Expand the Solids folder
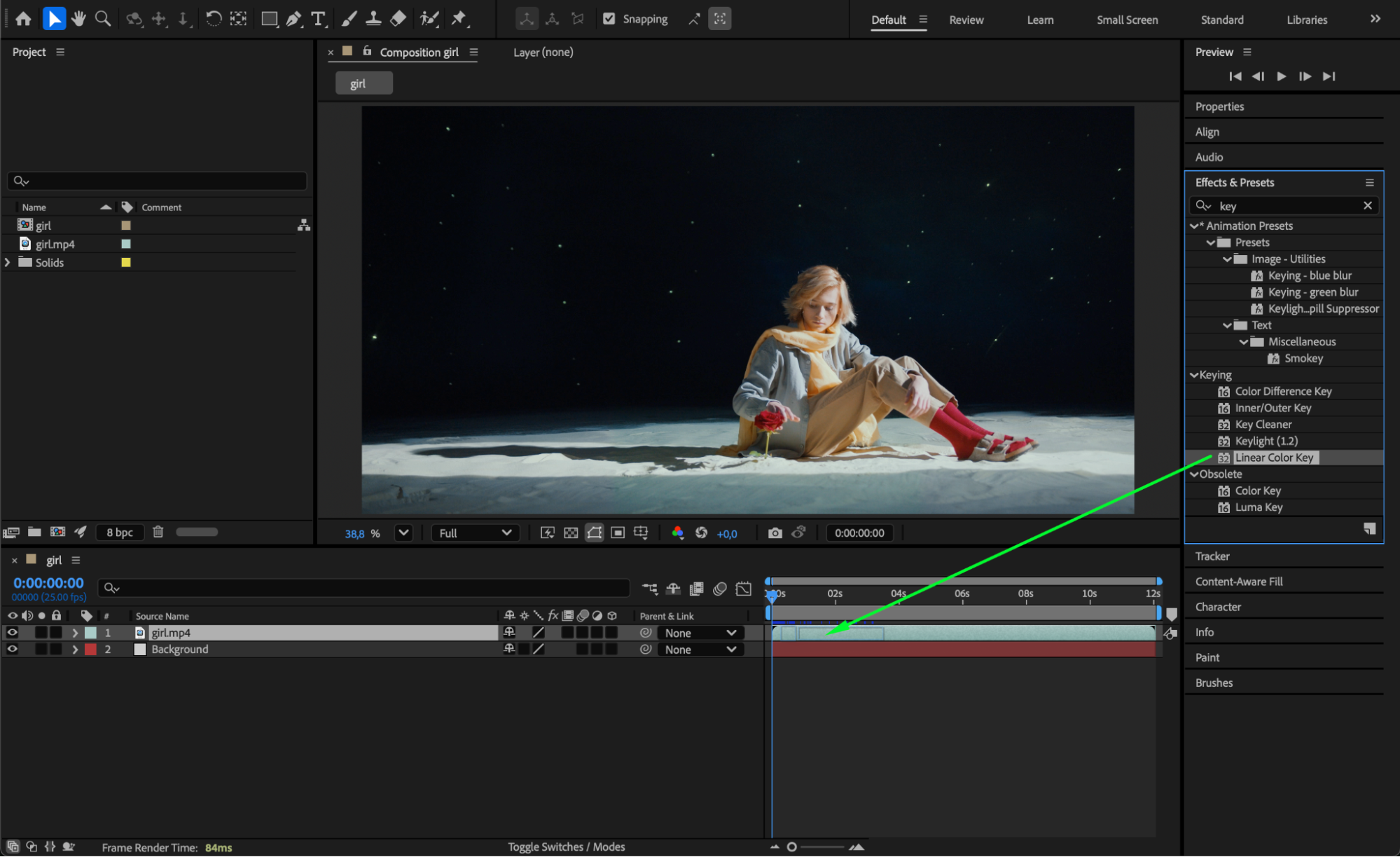 click(x=8, y=263)
